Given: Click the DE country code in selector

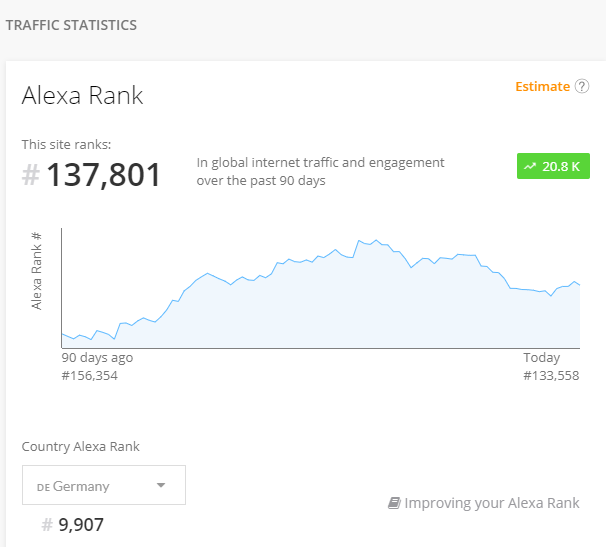Looking at the screenshot, I should point(43,487).
